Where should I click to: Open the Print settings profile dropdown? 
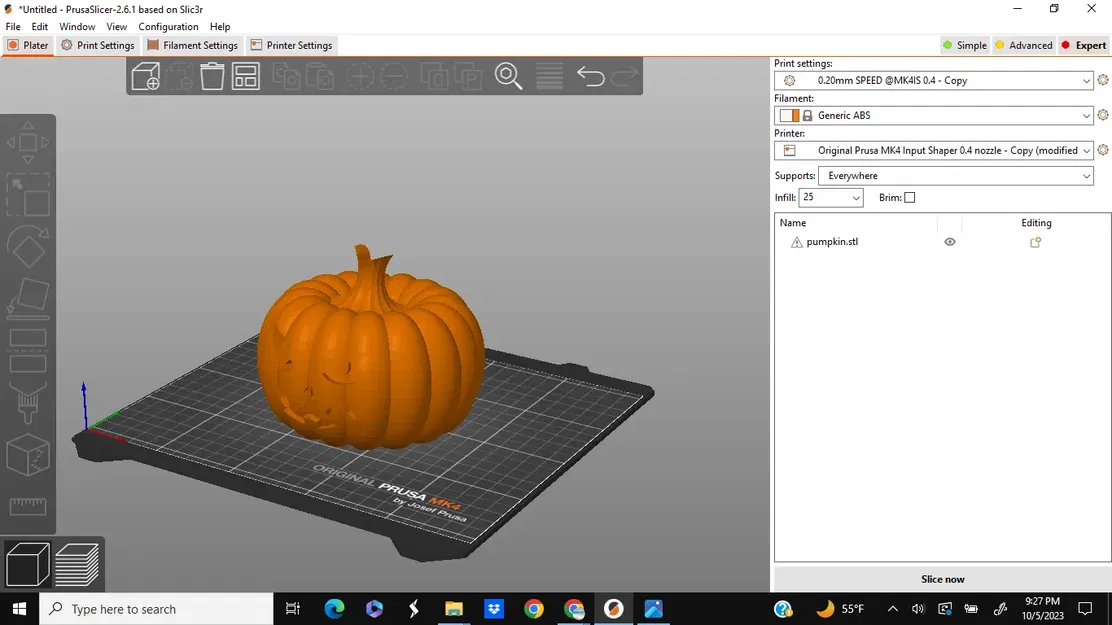click(933, 80)
